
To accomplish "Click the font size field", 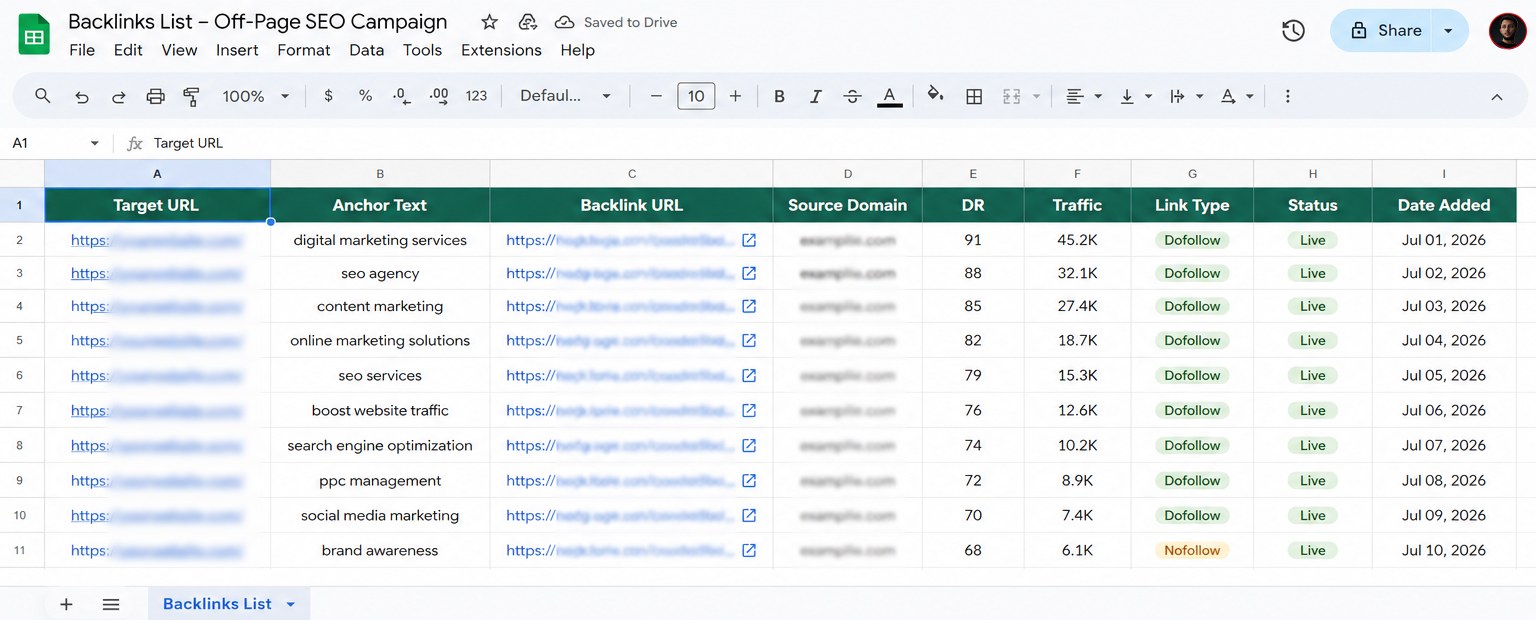I will tap(696, 96).
